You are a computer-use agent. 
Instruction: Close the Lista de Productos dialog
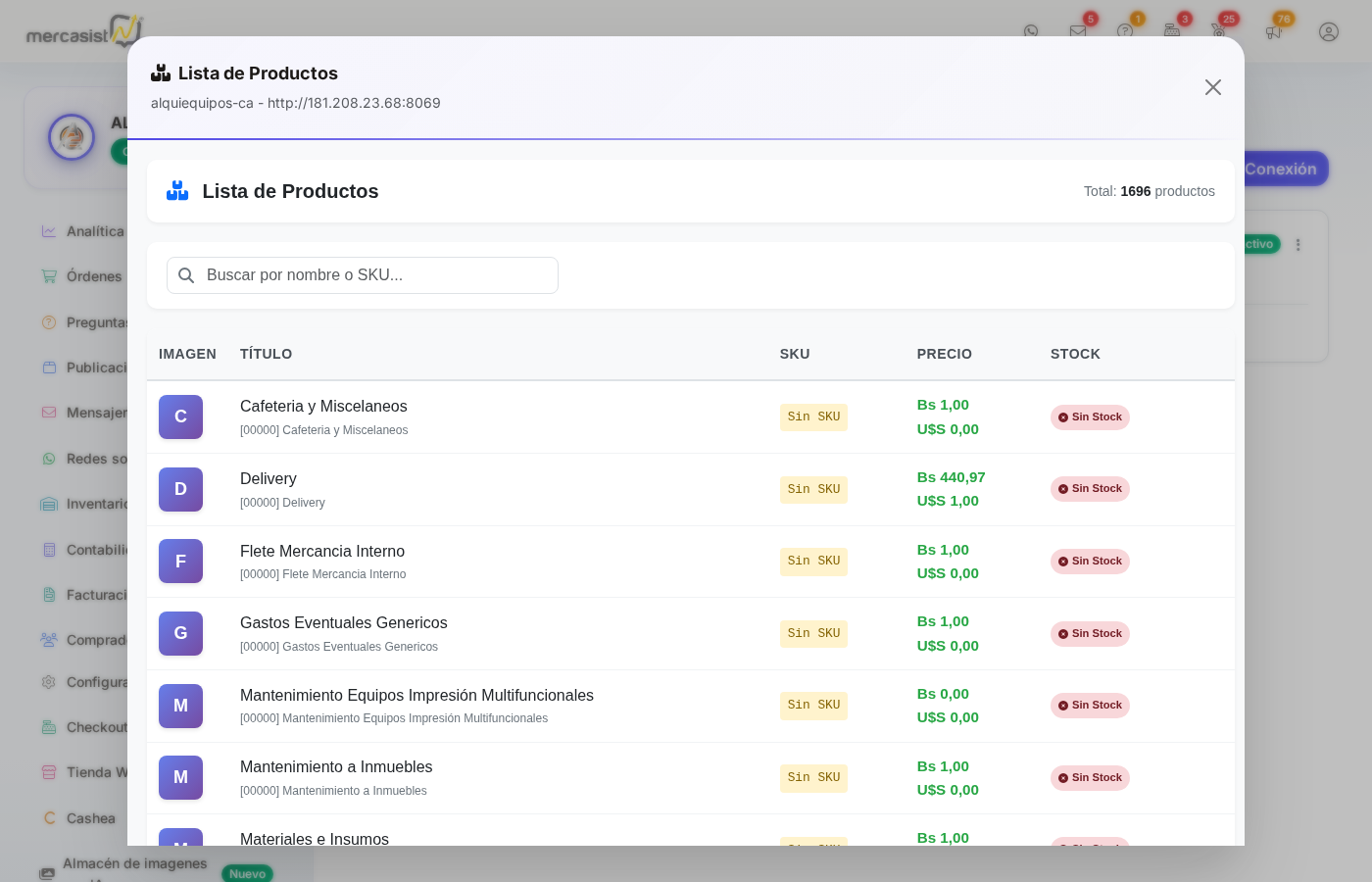1213,87
